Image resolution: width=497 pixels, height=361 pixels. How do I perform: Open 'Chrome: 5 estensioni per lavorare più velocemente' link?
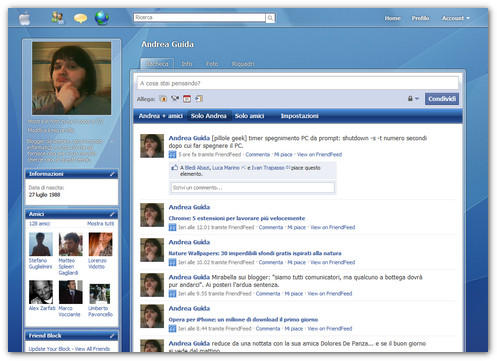coord(237,218)
